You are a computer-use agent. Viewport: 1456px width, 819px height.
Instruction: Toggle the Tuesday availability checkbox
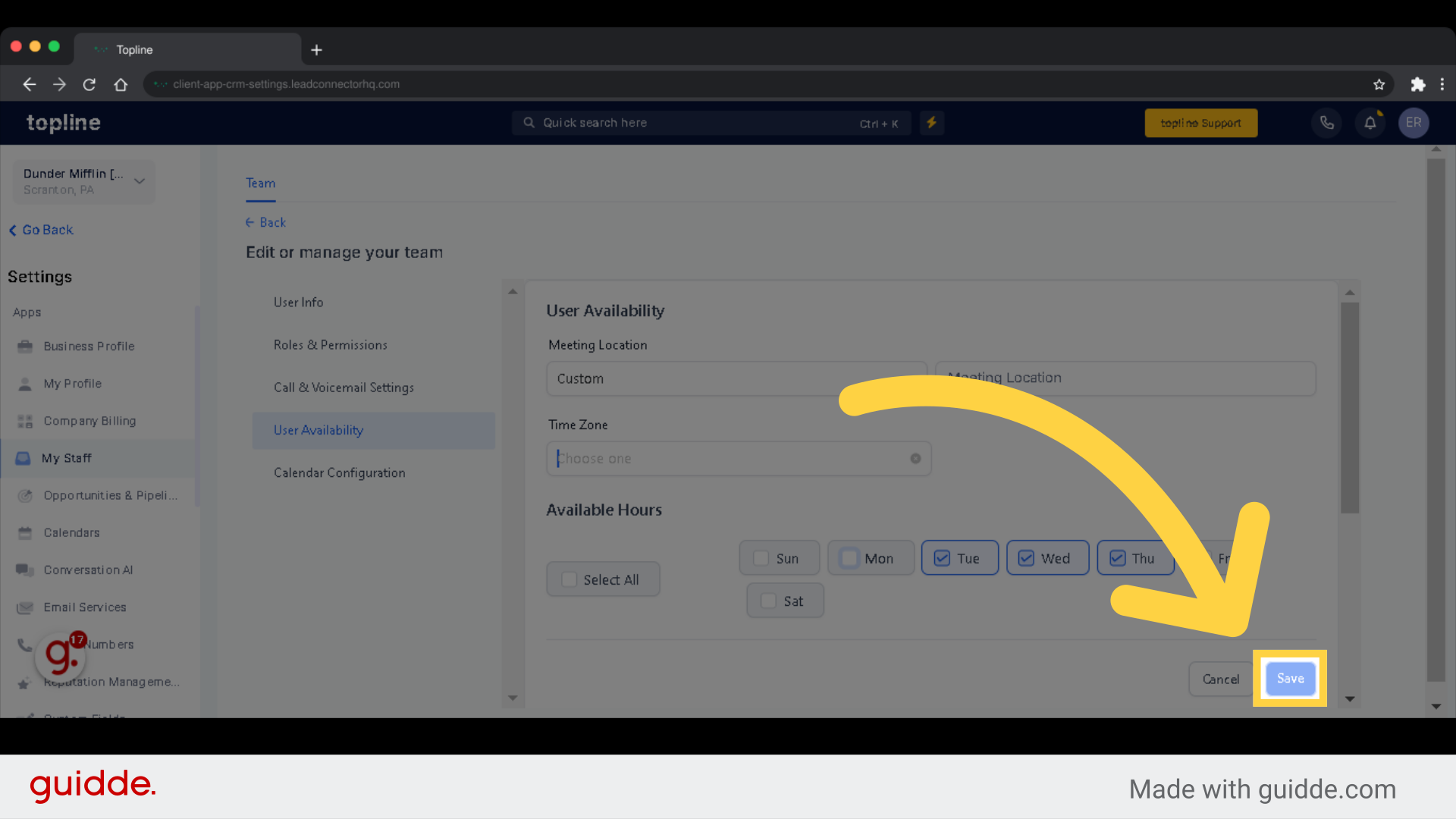(x=942, y=557)
